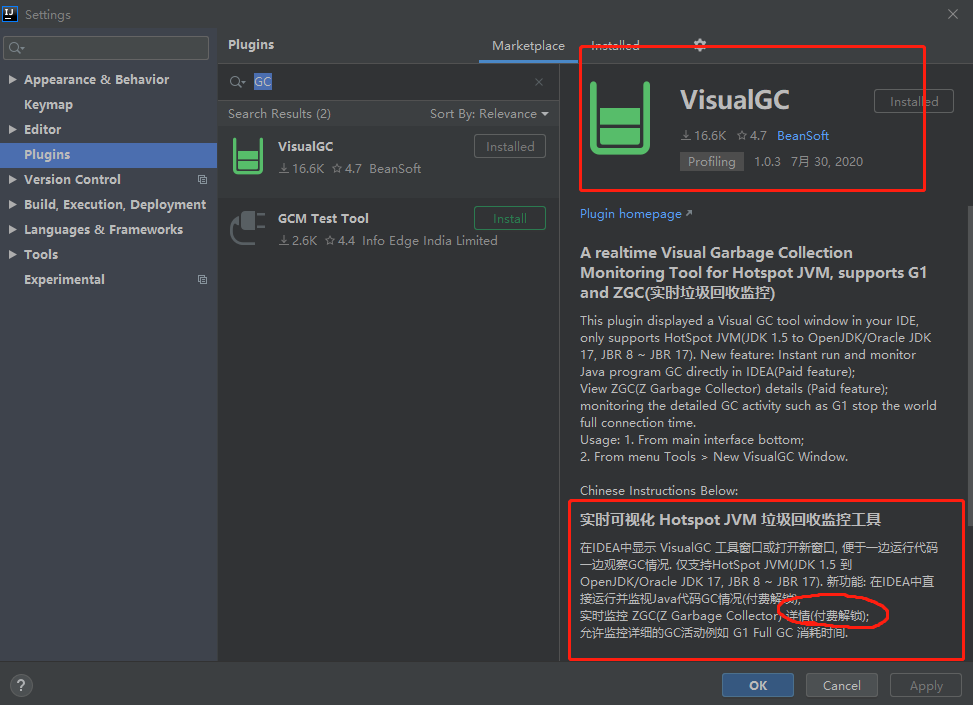Open the Plugin homepage link
Image resolution: width=973 pixels, height=705 pixels.
632,213
